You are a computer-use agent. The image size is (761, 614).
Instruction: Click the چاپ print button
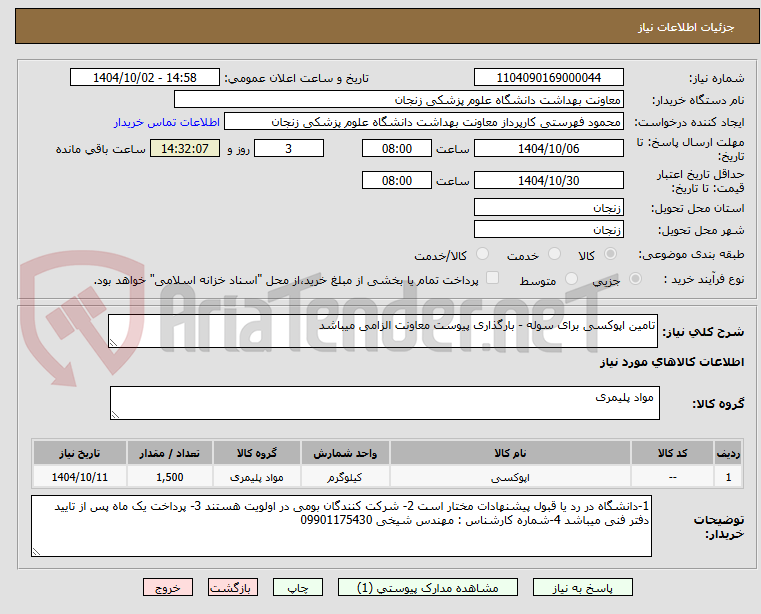point(298,587)
